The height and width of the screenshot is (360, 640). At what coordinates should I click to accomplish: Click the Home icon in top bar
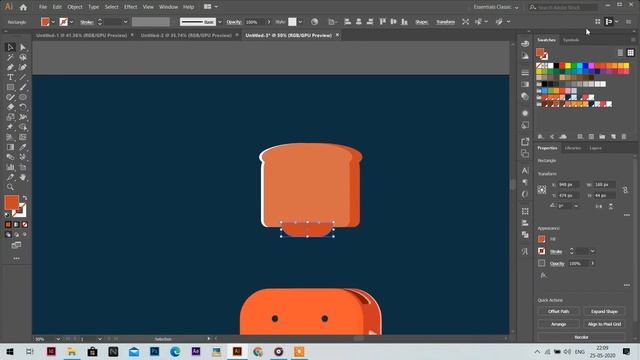click(x=23, y=7)
